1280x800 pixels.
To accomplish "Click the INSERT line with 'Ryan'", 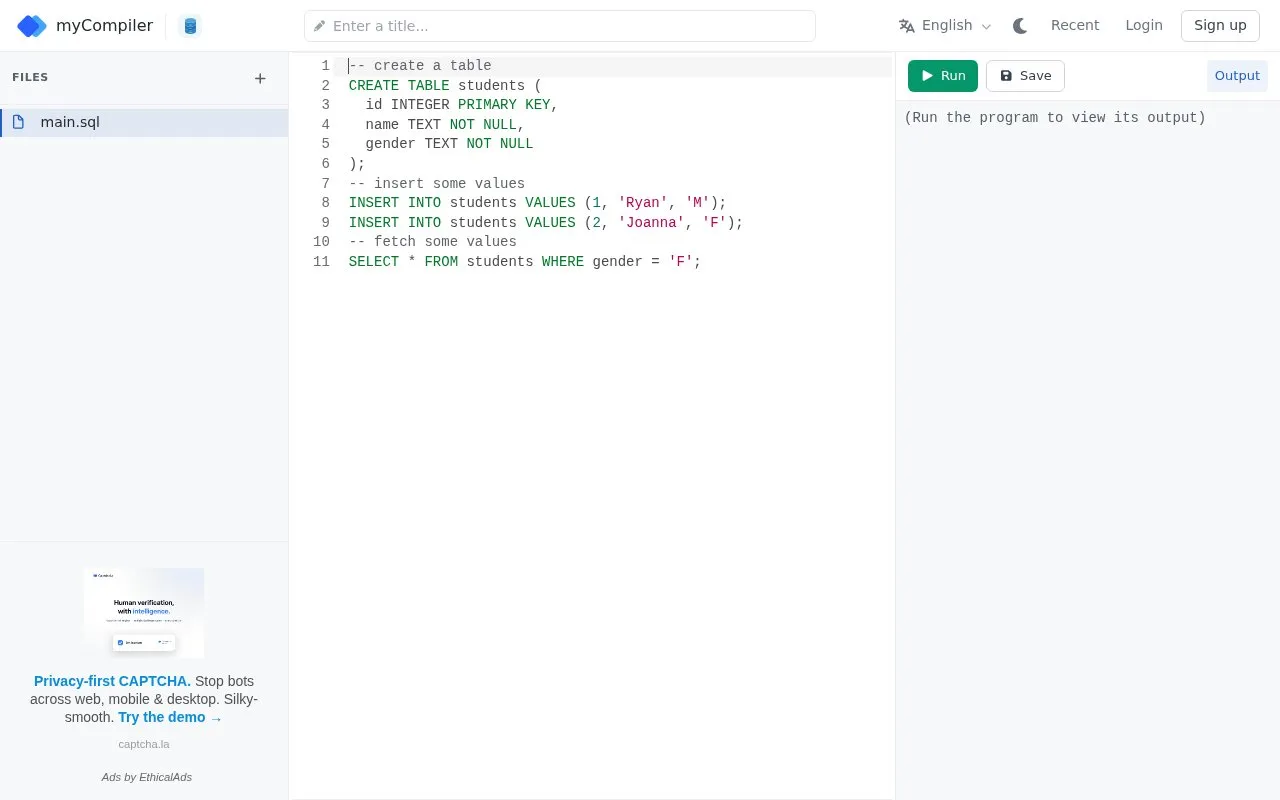I will pos(537,203).
